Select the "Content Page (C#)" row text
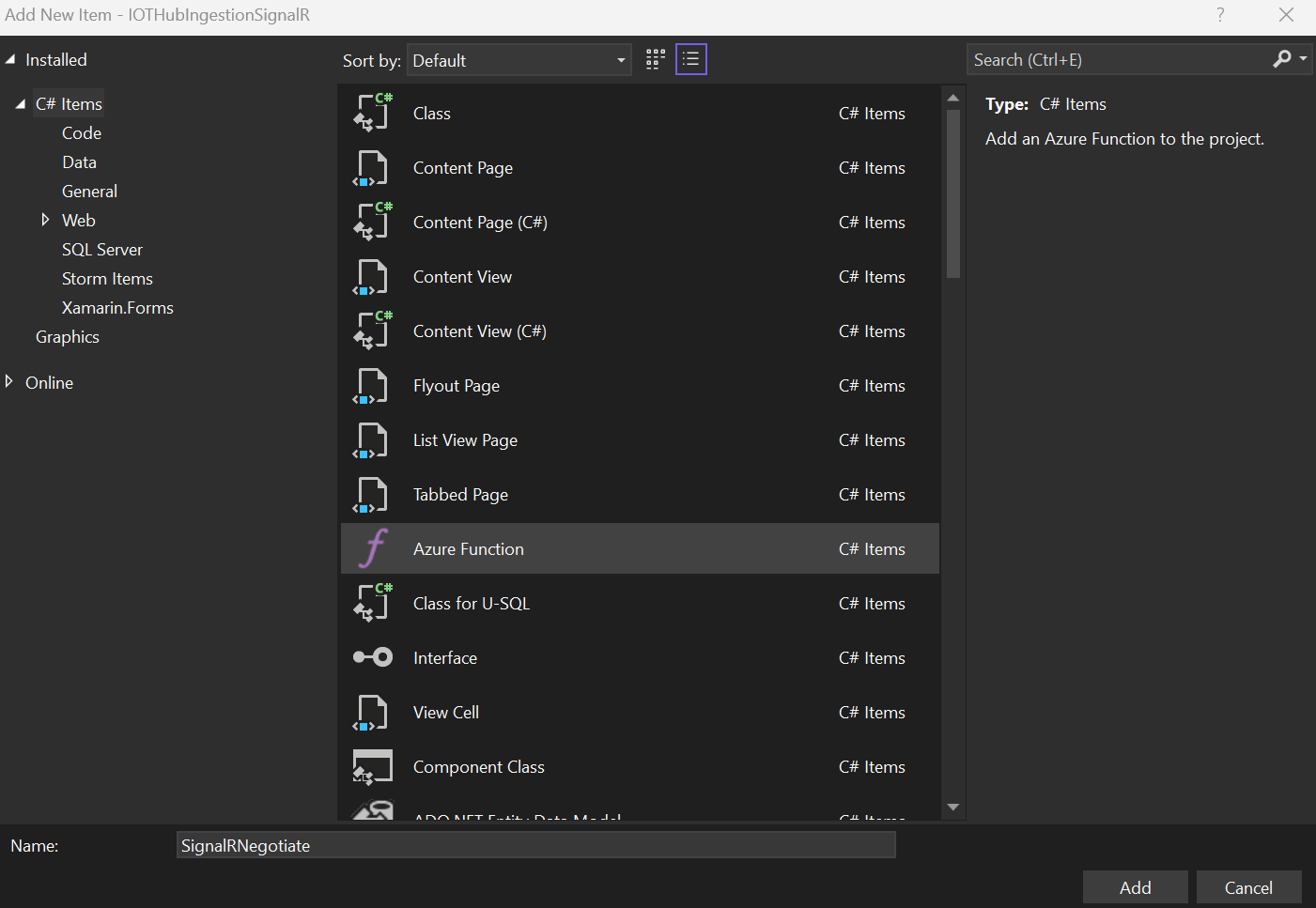The height and width of the screenshot is (908, 1316). pyautogui.click(x=480, y=223)
